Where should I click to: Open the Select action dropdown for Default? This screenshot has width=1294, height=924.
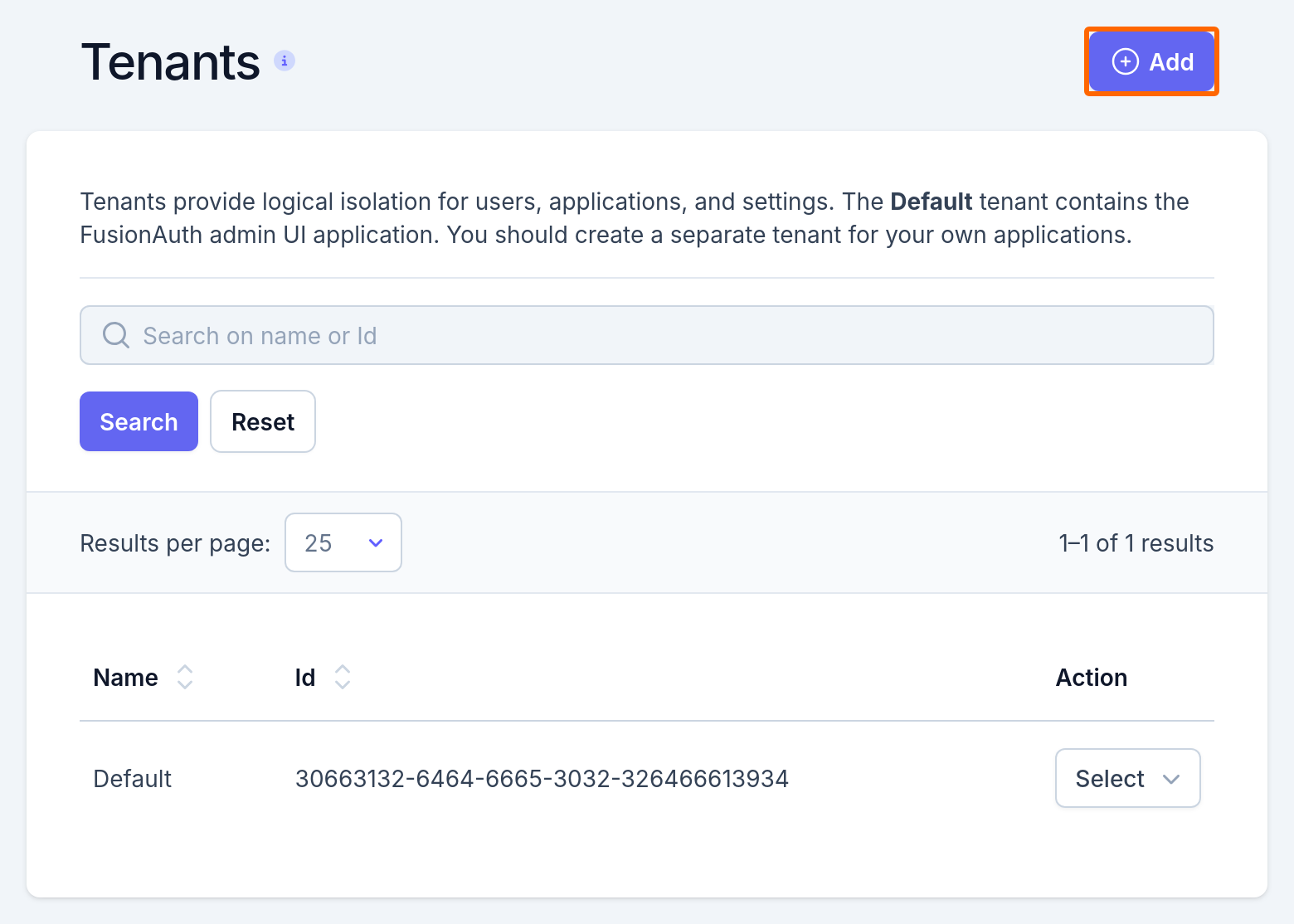1127,778
